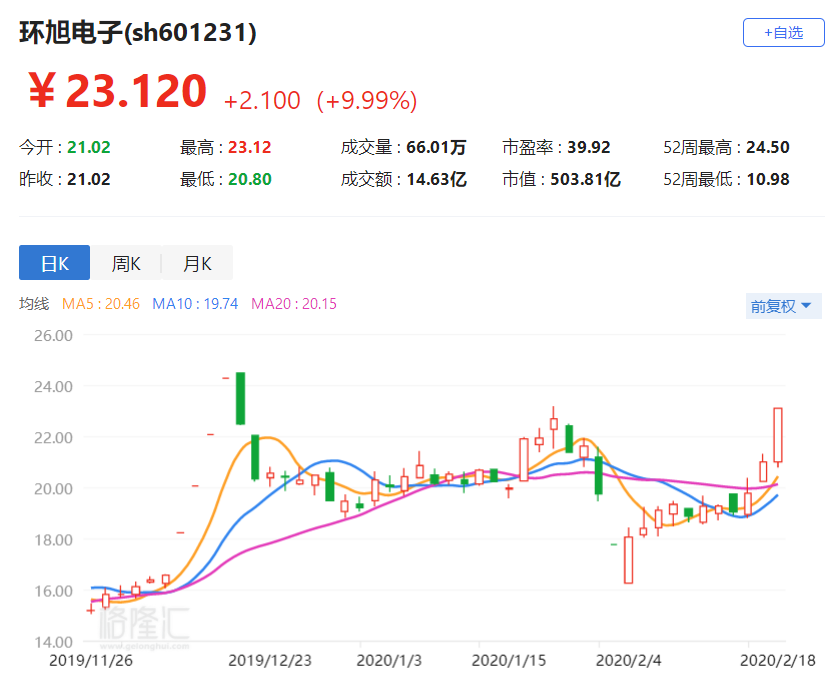This screenshot has height=675, width=840.
Task: Open the 前复权 adjustment dropdown
Action: (x=783, y=306)
